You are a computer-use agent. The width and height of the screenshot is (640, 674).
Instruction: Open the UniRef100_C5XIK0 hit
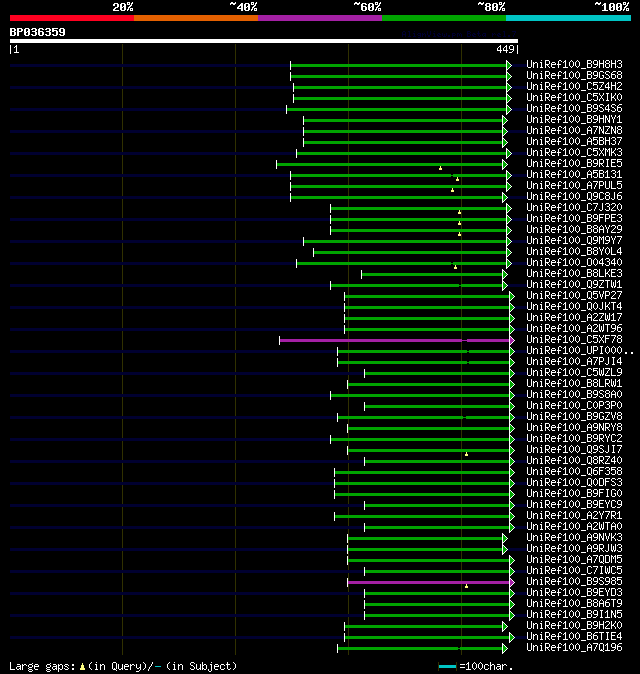coord(574,98)
